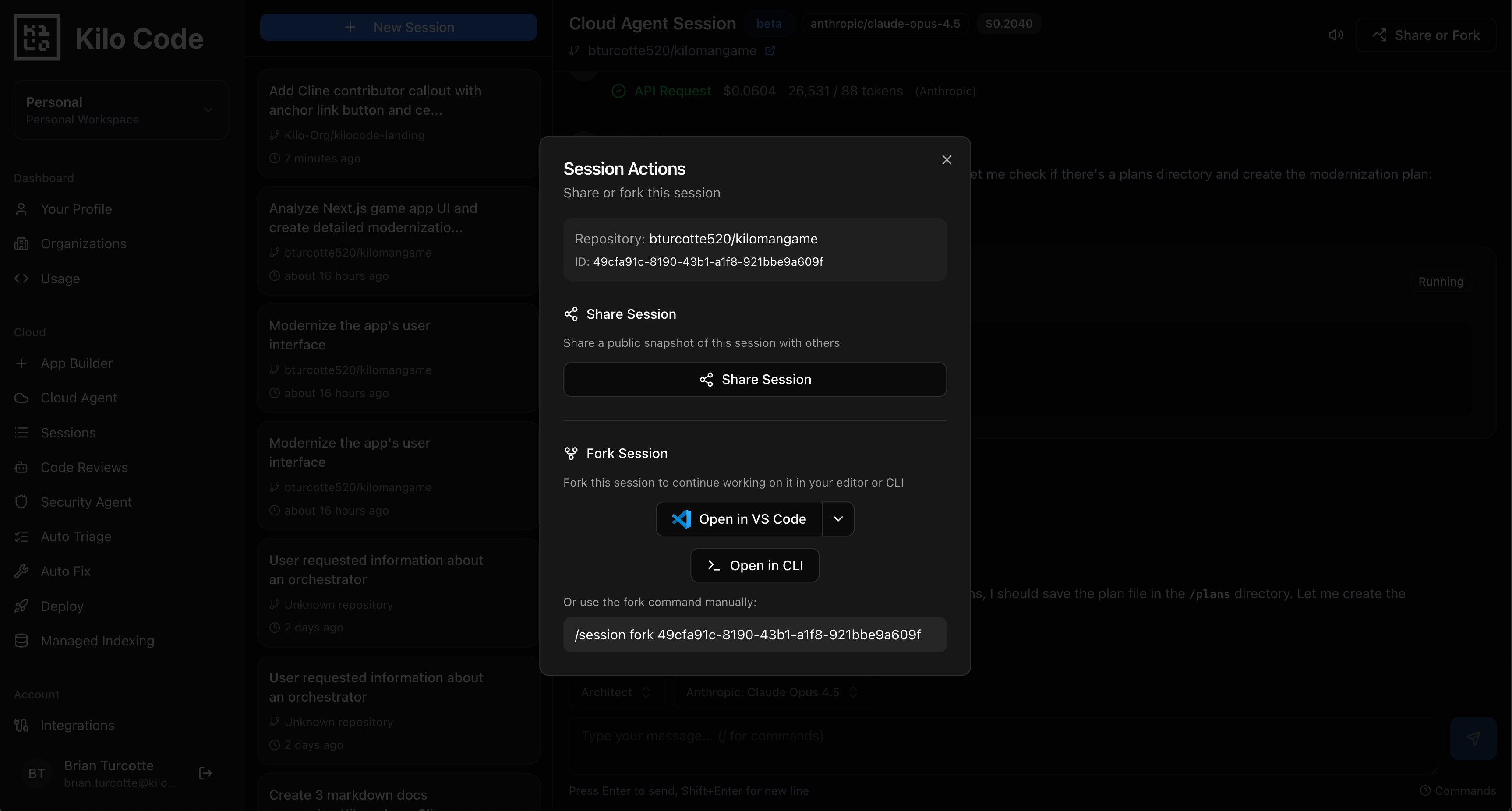Open Code Reviews from sidebar
Screen dimensions: 1512x811
[x=84, y=467]
